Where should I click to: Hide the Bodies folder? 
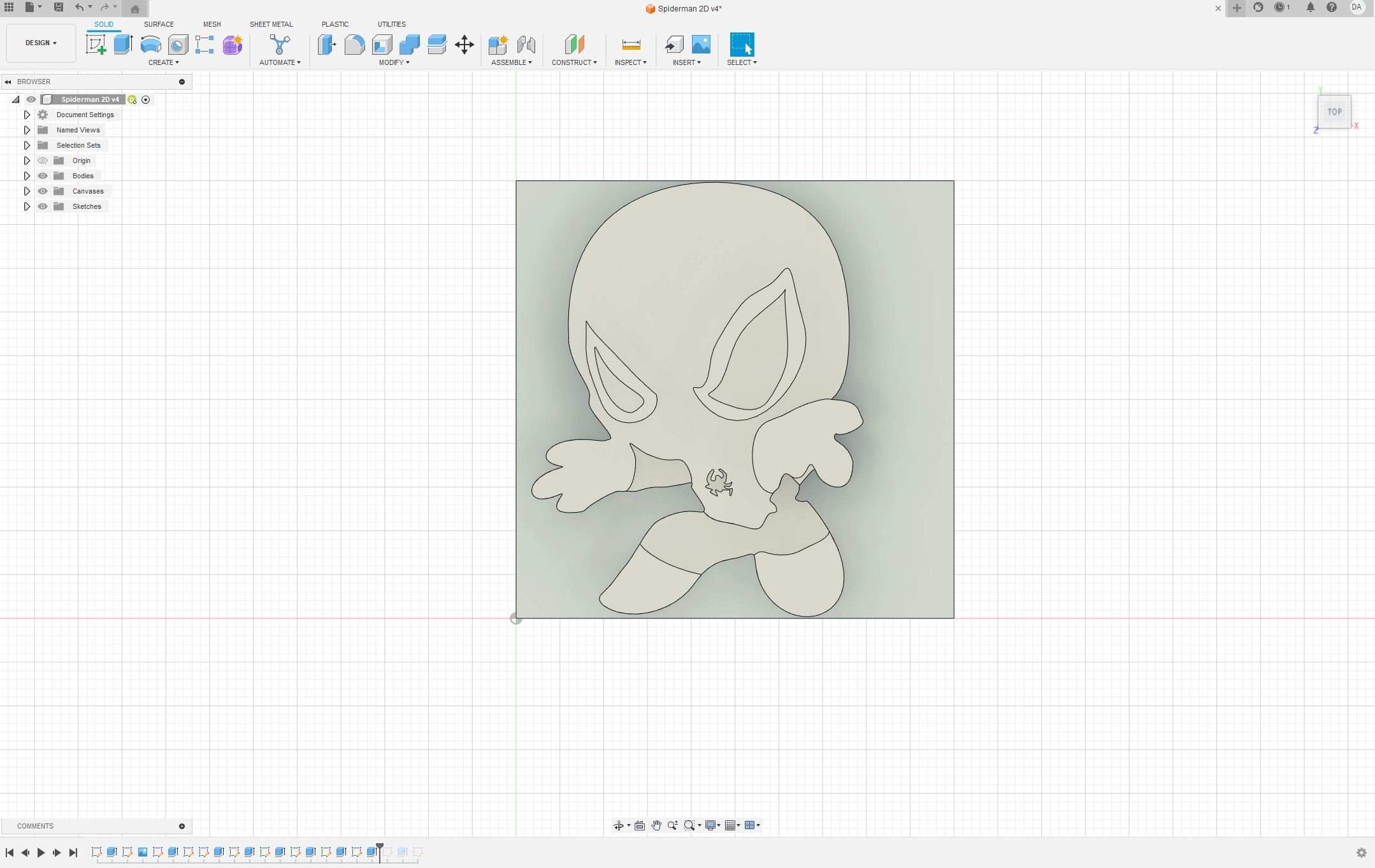[x=43, y=176]
